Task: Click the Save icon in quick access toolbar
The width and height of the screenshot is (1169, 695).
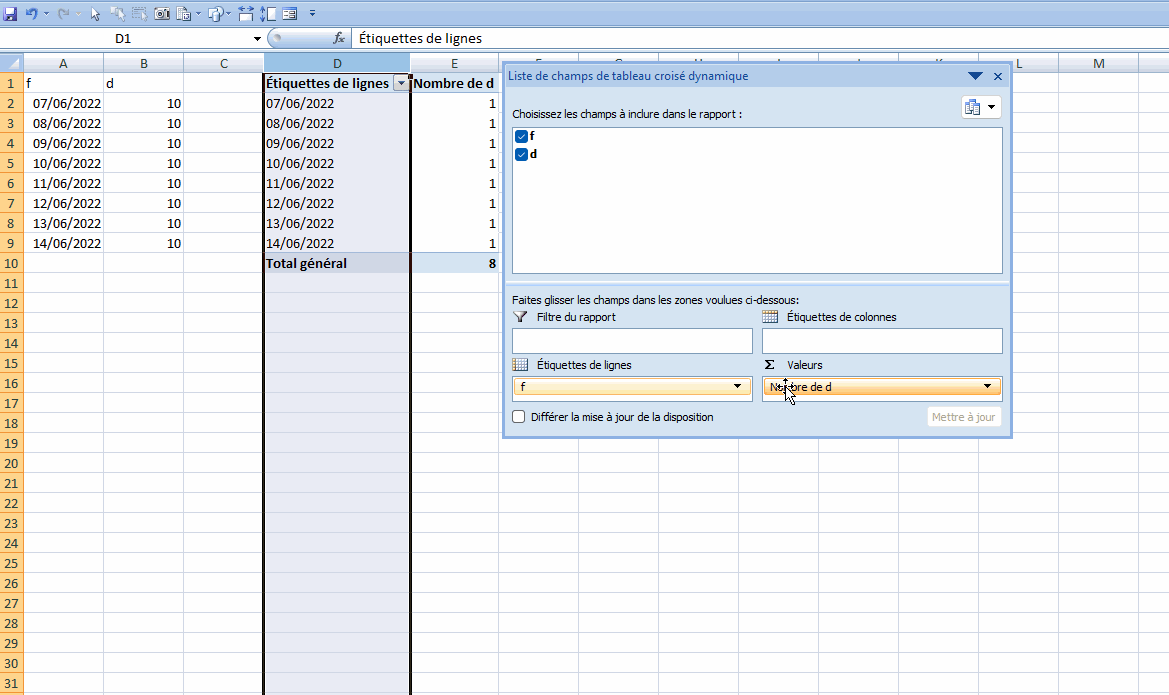Action: point(11,14)
